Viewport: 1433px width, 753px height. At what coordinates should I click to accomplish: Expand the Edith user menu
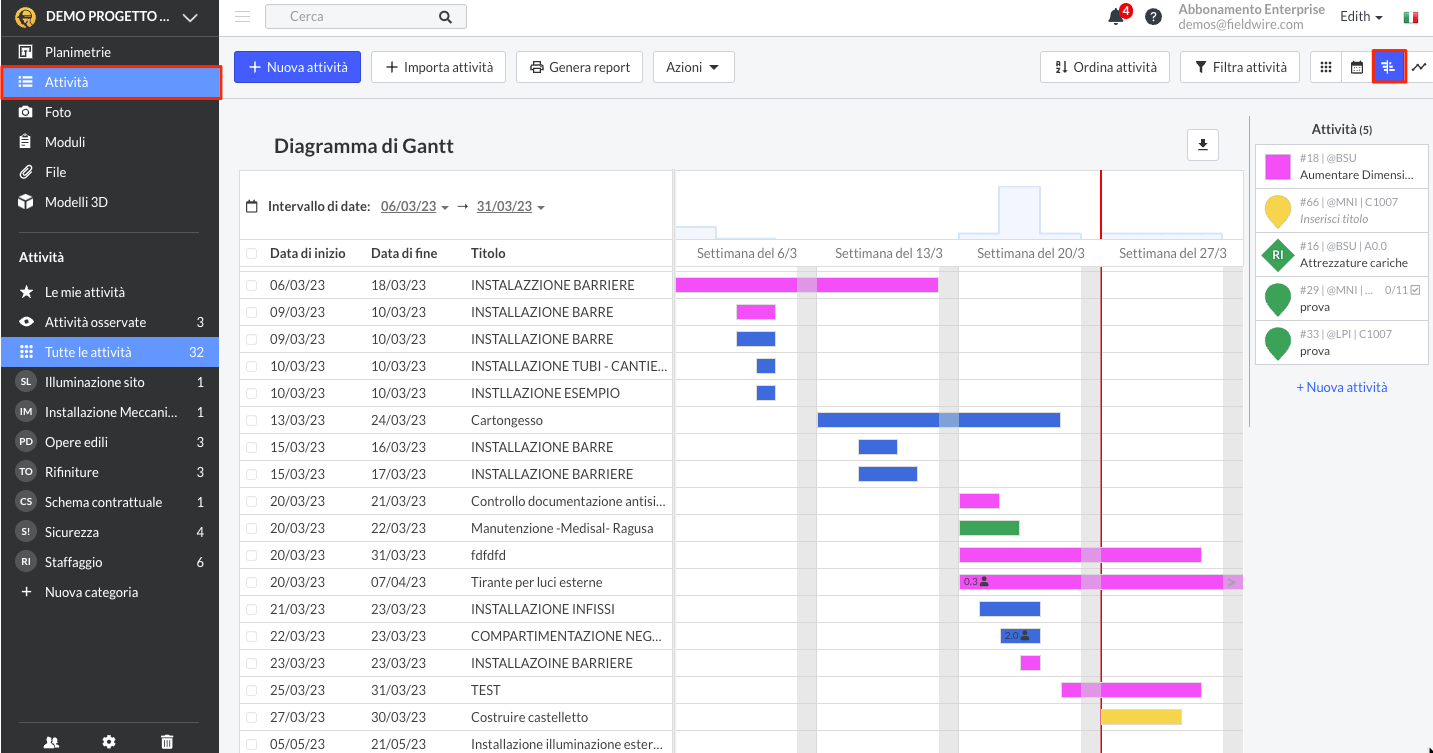click(1360, 16)
